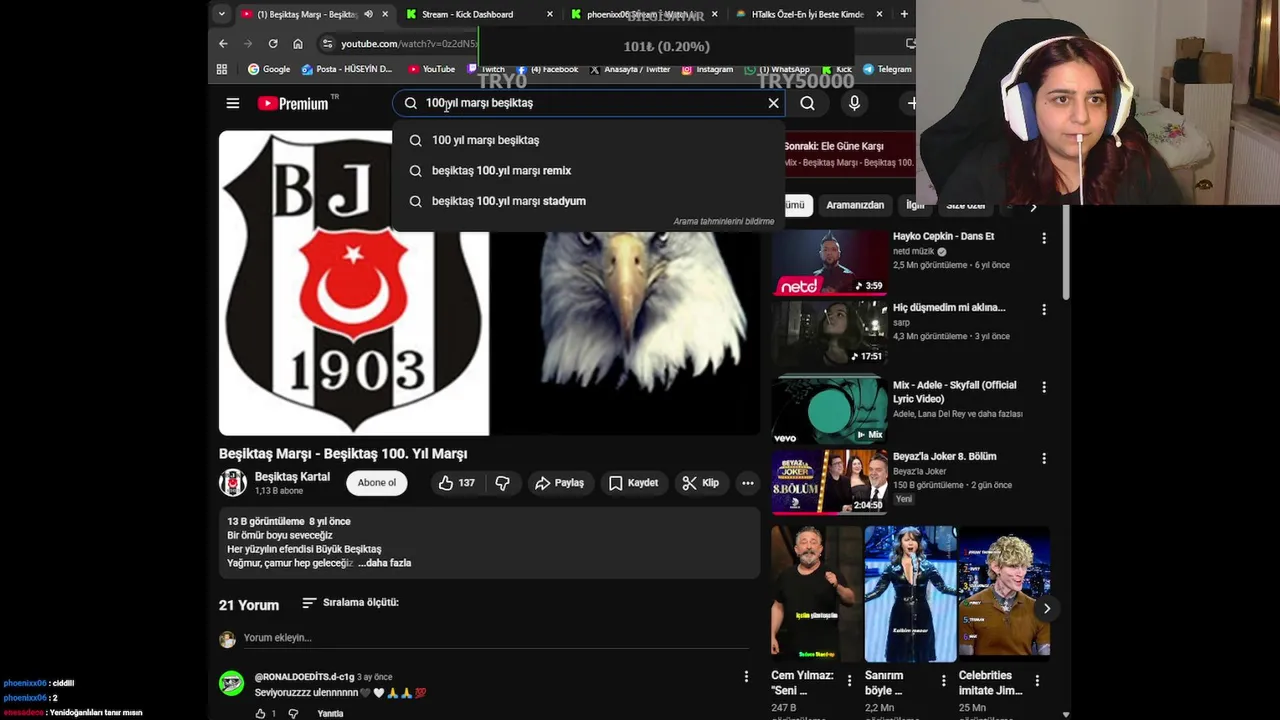Screen dimensions: 1280x720
Task: Show next Shorts with carousel right arrow
Action: coord(1047,608)
